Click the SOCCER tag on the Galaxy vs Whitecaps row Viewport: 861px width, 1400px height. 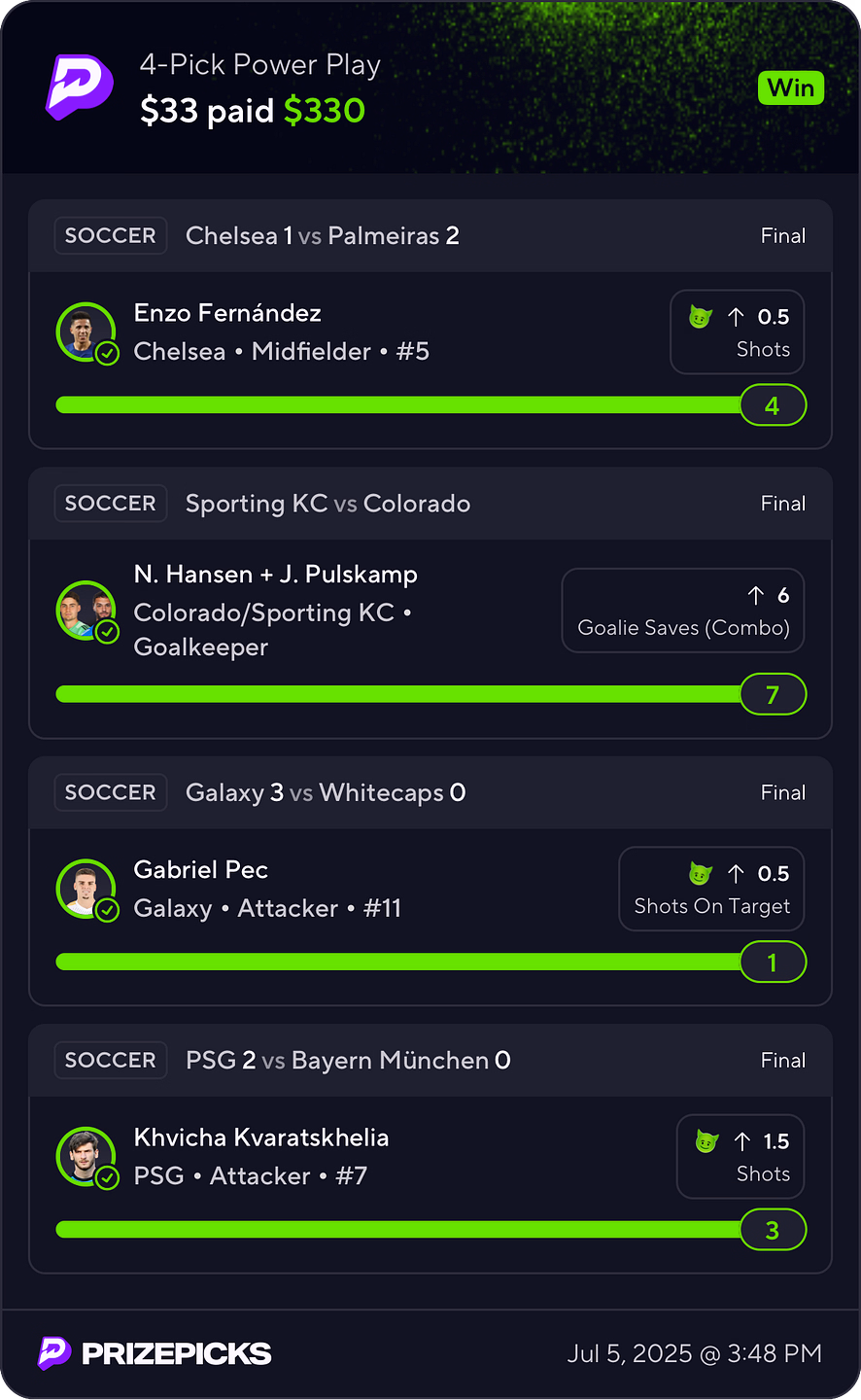110,792
